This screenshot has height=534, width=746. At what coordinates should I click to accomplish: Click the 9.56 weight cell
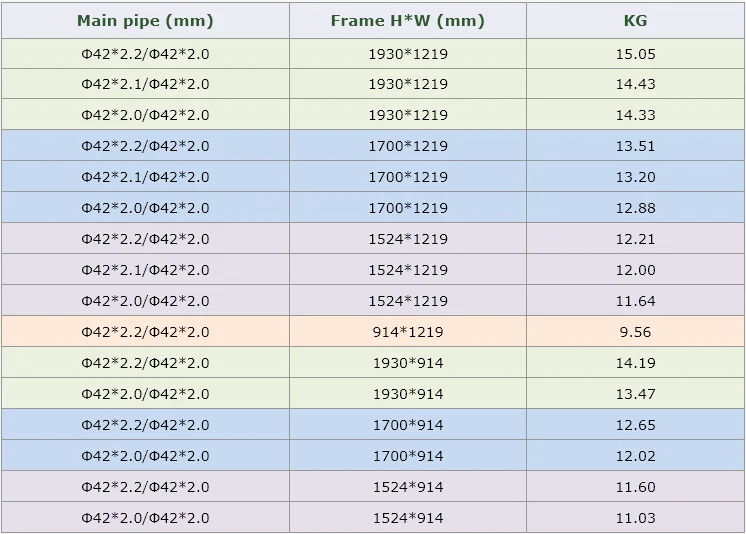click(x=635, y=332)
